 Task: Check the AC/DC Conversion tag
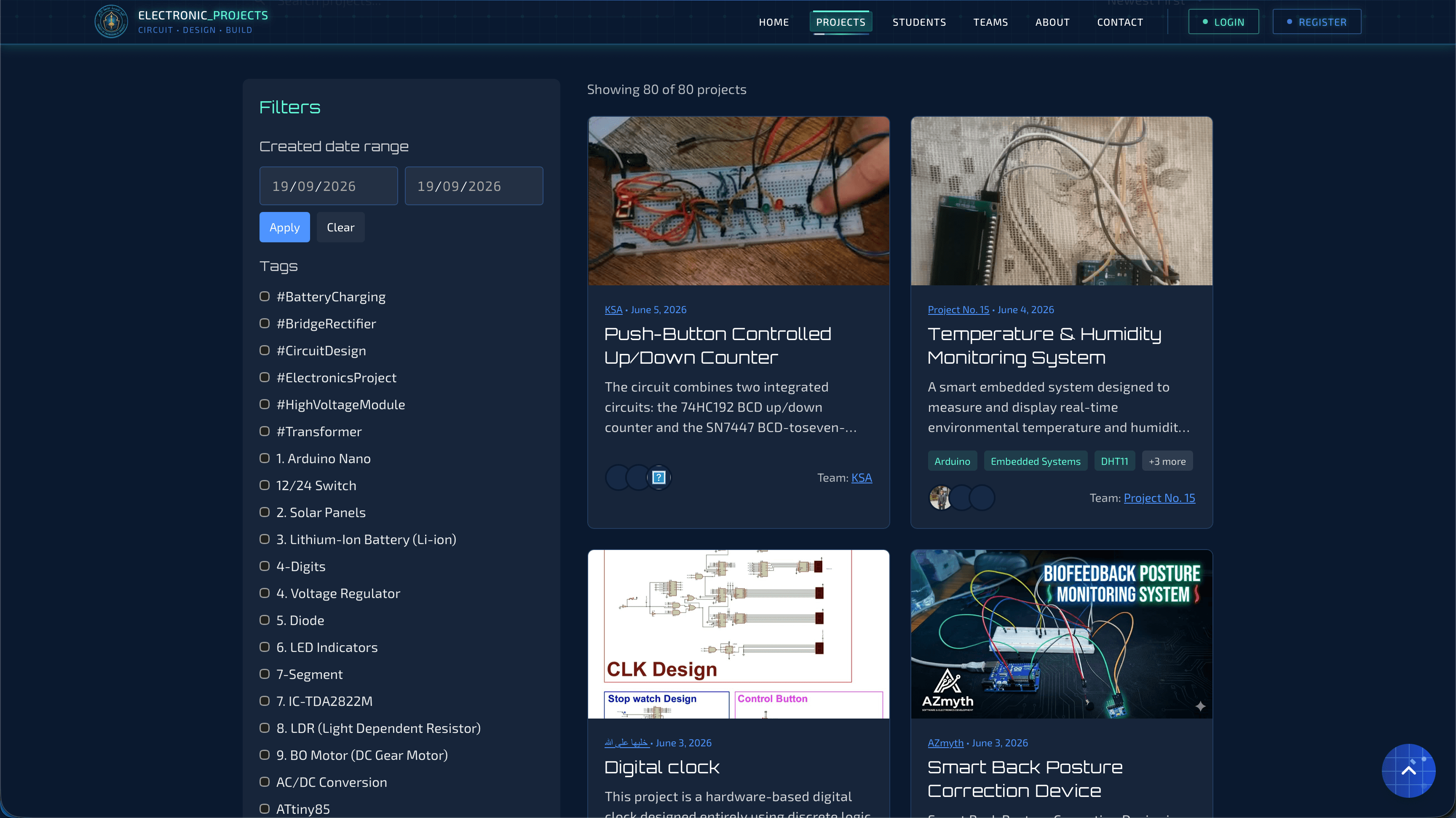click(264, 782)
